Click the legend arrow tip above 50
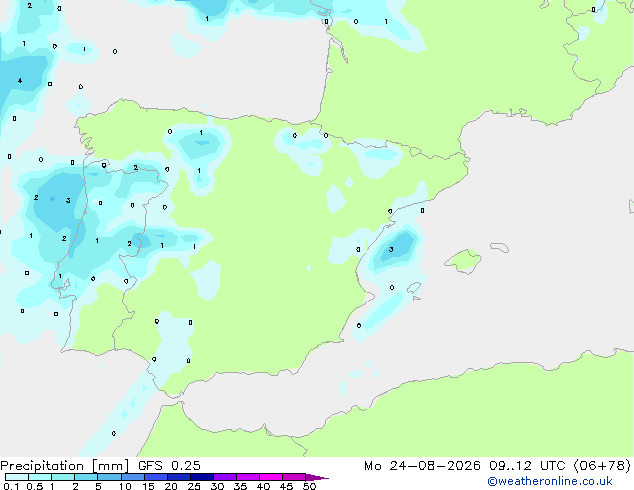 317,477
